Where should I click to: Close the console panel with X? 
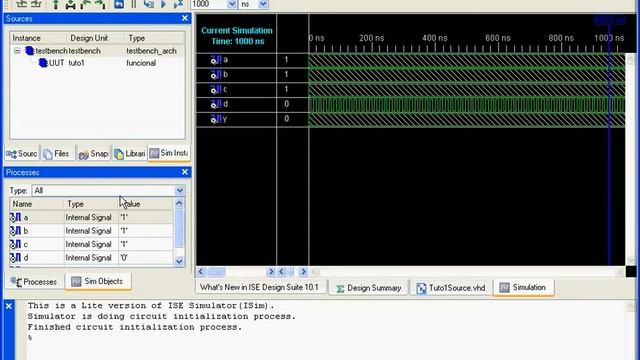9,306
